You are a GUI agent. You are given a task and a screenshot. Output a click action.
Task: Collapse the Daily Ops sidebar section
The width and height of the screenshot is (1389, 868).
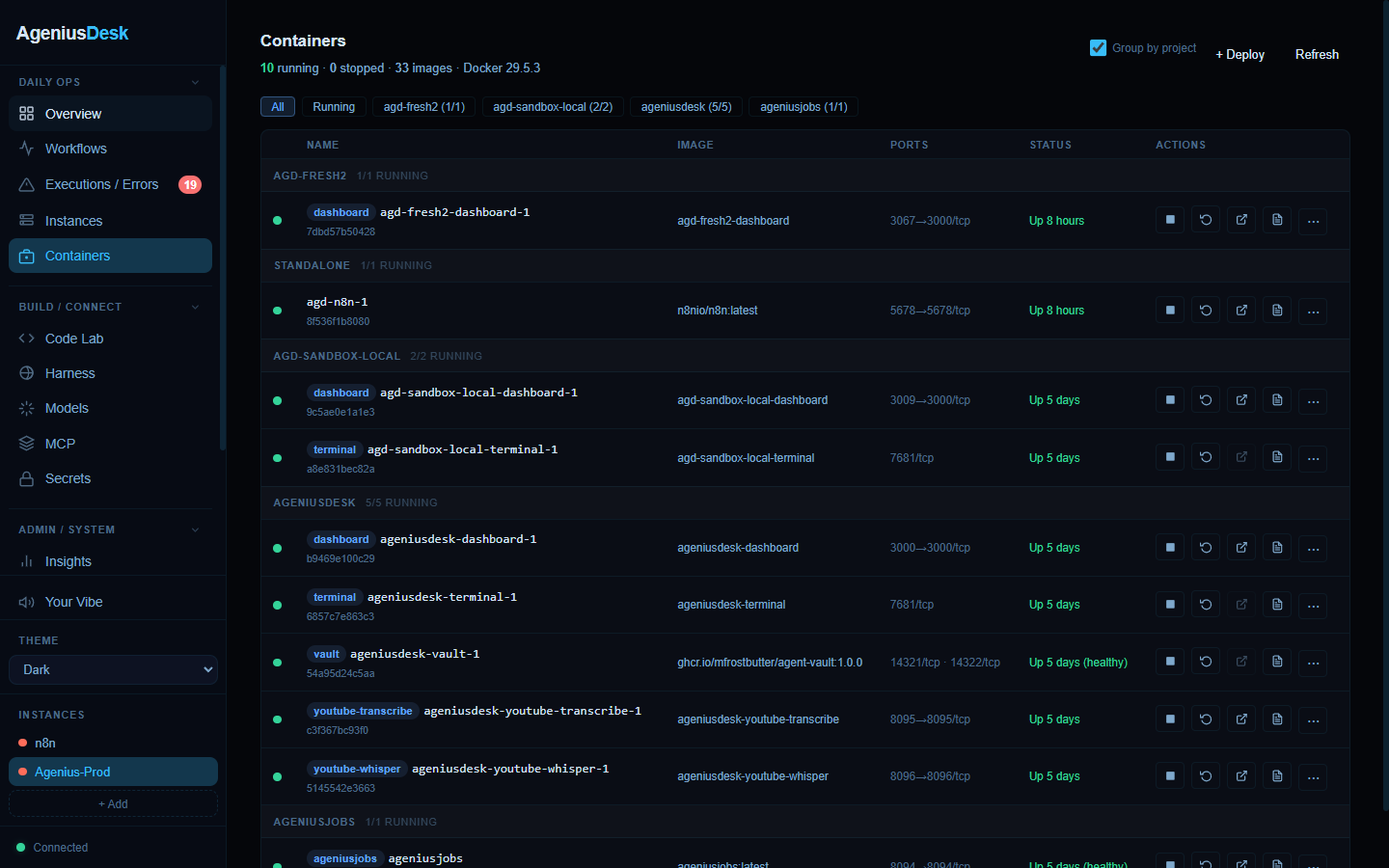(x=195, y=82)
